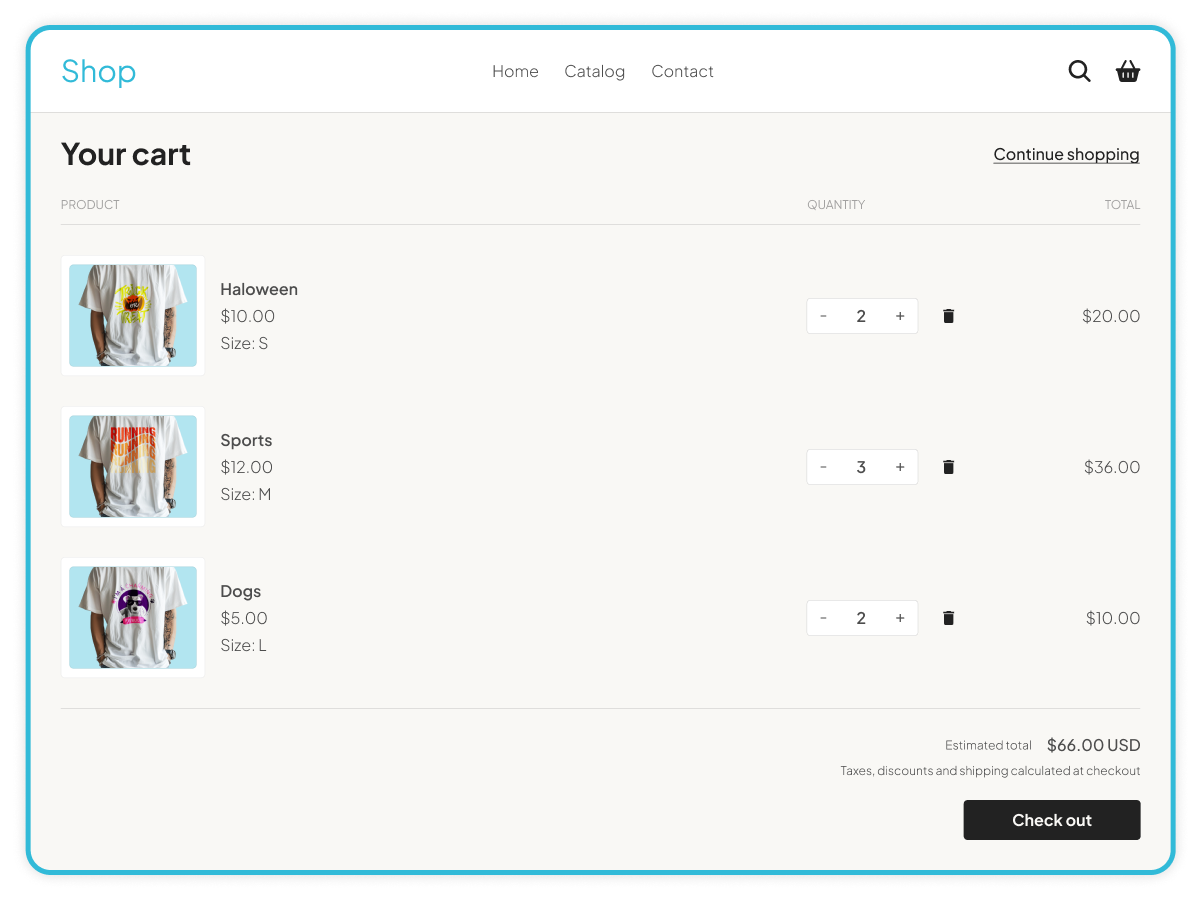This screenshot has width=1201, height=900.
Task: Click the Check out button
Action: (1051, 820)
